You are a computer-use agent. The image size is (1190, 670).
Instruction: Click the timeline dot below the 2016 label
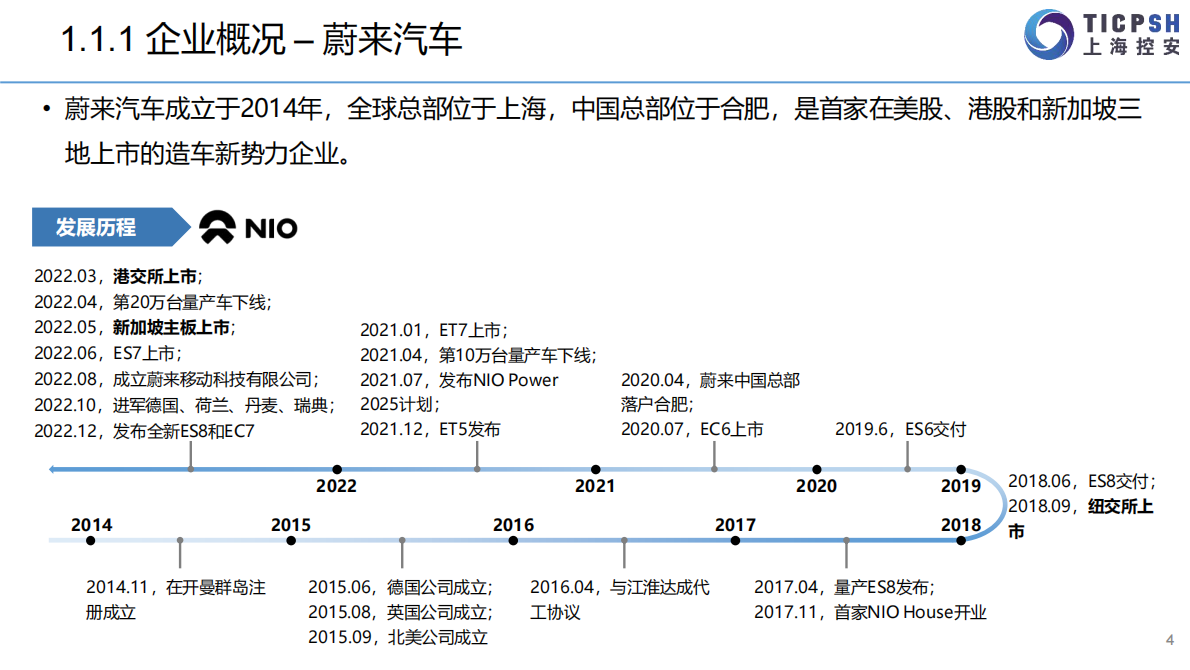click(x=512, y=540)
